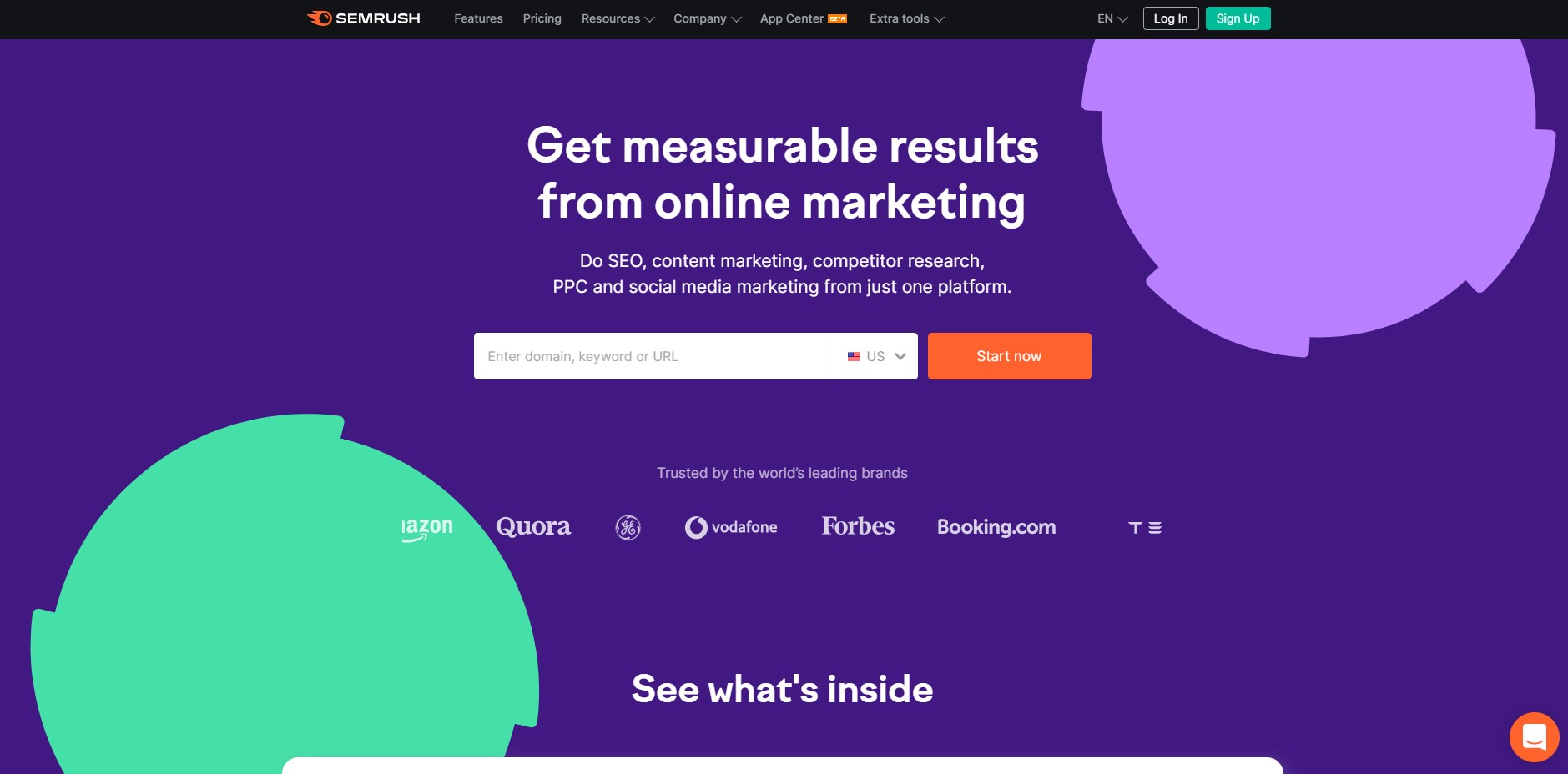Image resolution: width=1568 pixels, height=774 pixels.
Task: Open the Pricing page
Action: click(x=542, y=18)
